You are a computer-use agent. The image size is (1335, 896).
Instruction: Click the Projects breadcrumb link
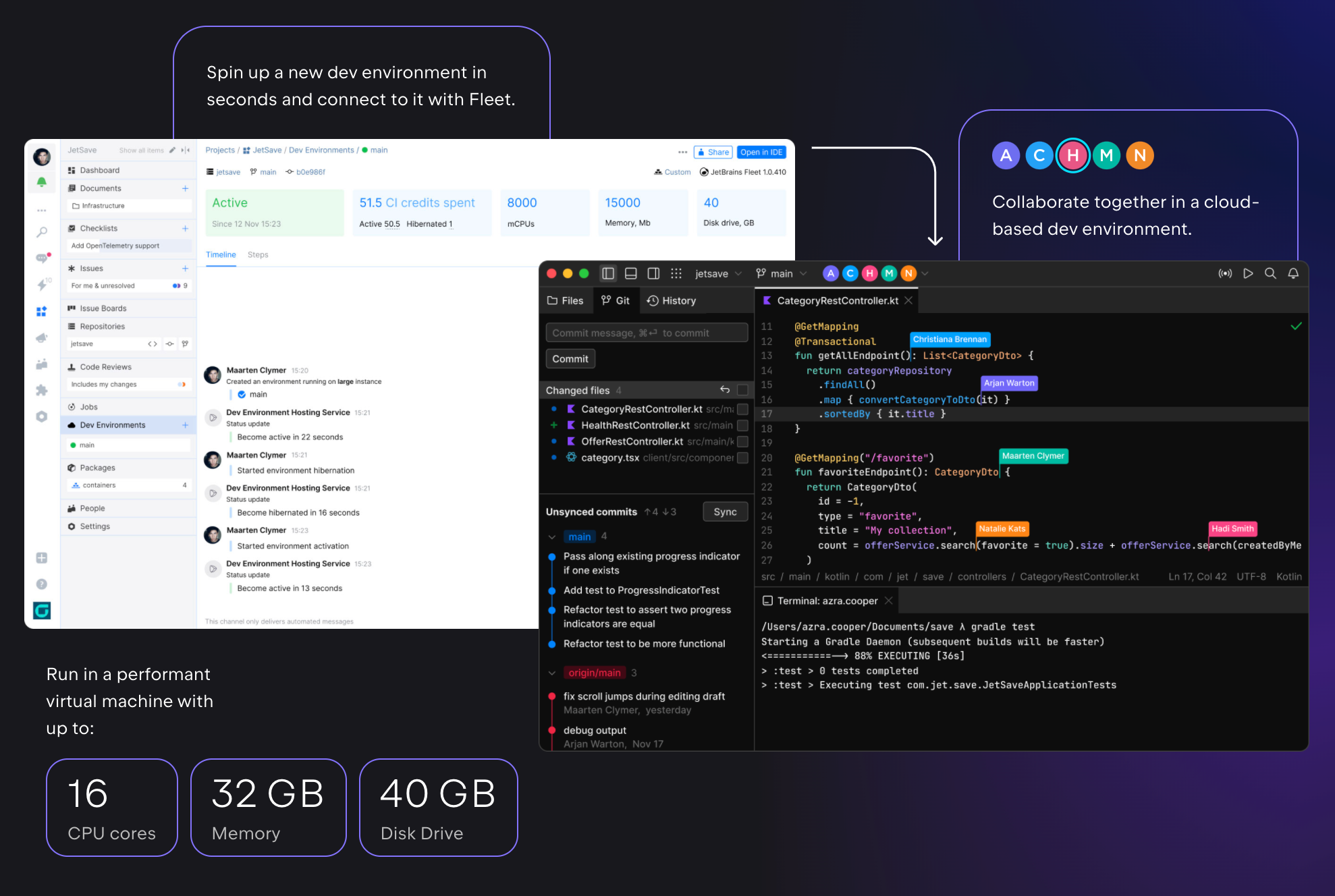[x=220, y=150]
